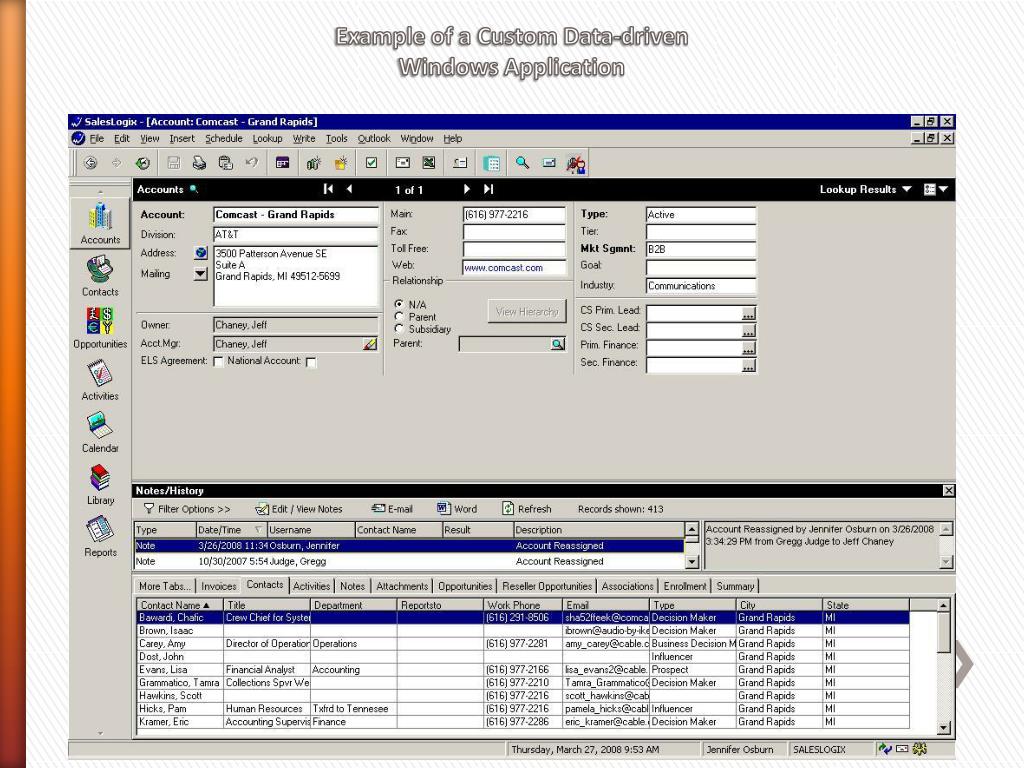
Task: Click the Excel export toolbar icon
Action: click(428, 163)
